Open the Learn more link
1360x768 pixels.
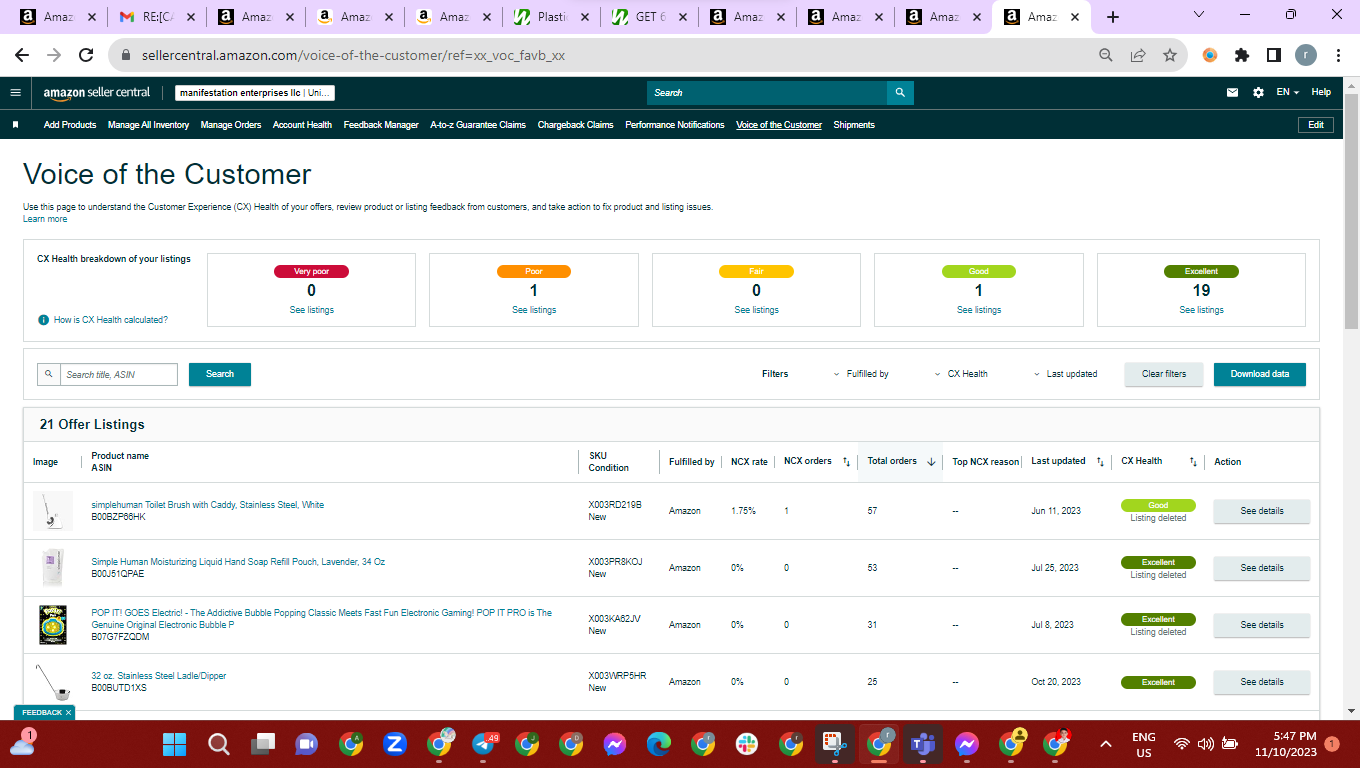click(45, 219)
